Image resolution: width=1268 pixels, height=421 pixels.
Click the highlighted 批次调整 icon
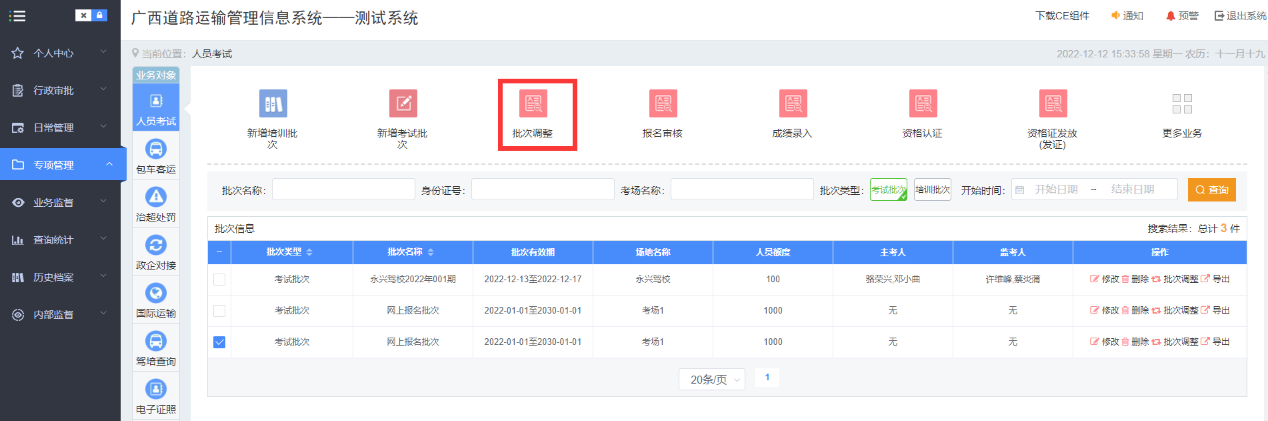point(533,104)
